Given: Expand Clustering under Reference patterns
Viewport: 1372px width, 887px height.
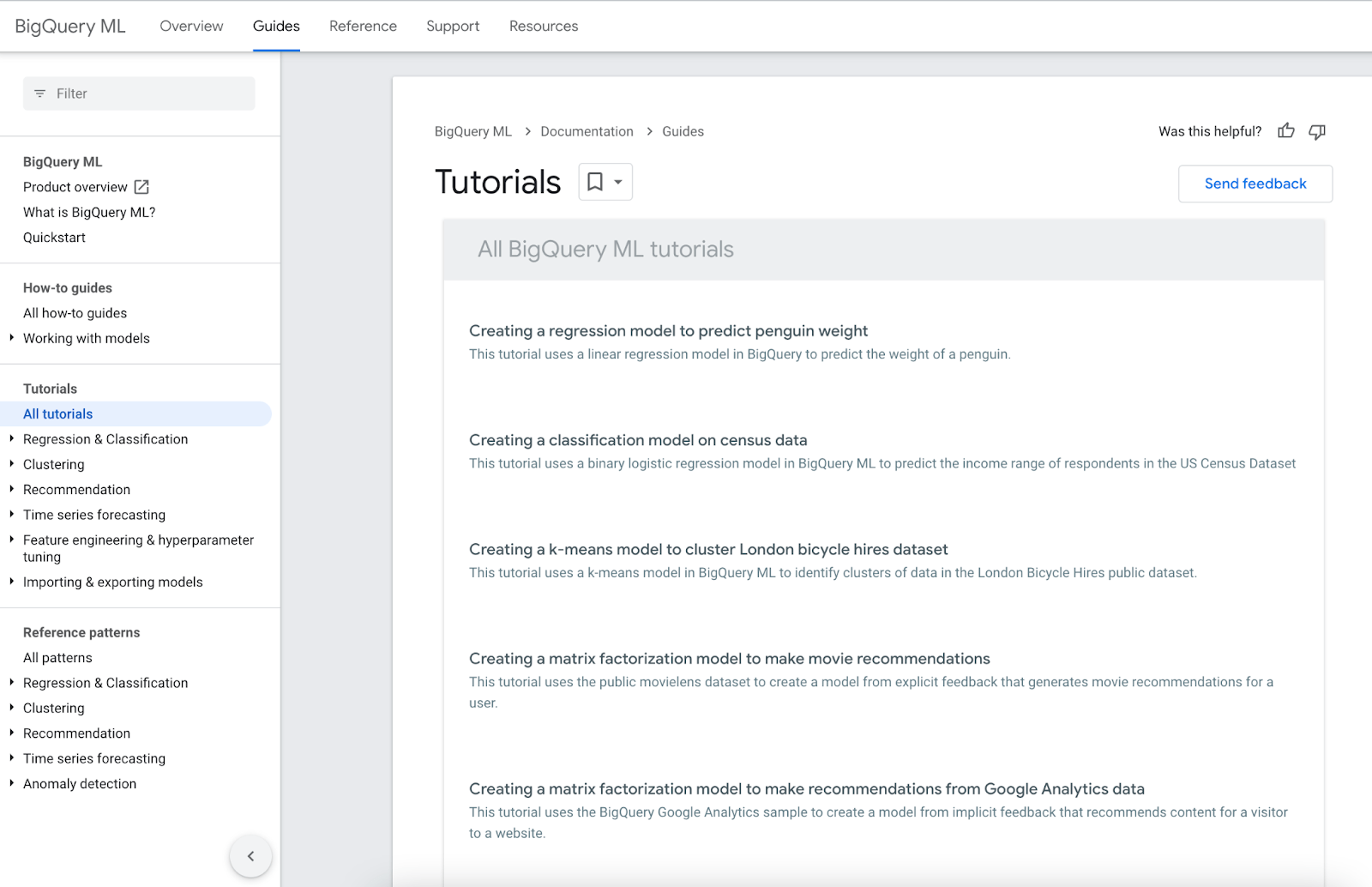Looking at the screenshot, I should coord(11,708).
